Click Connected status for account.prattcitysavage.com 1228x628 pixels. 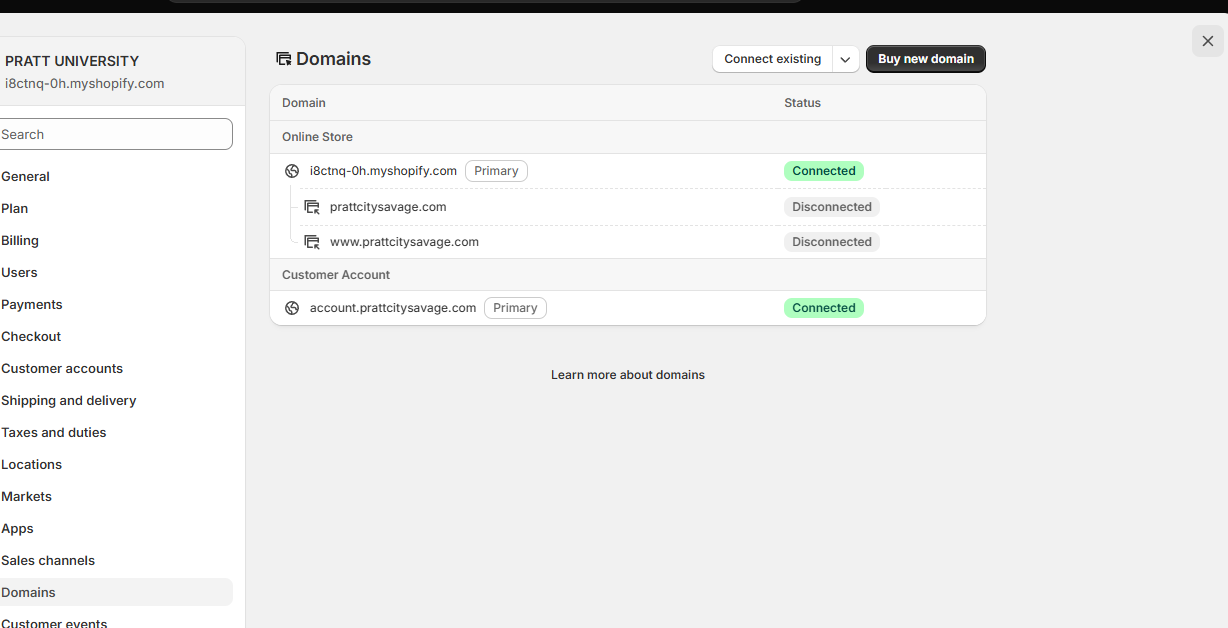click(x=824, y=308)
